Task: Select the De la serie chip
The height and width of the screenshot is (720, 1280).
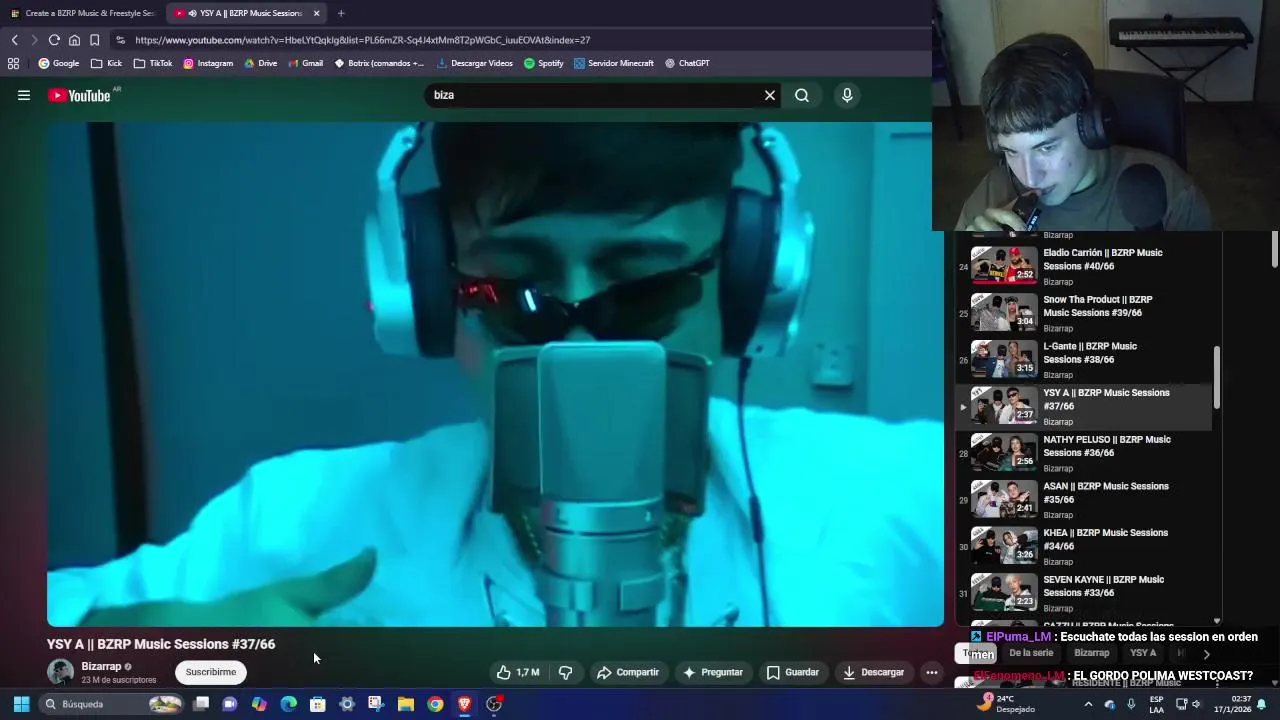Action: (1031, 653)
